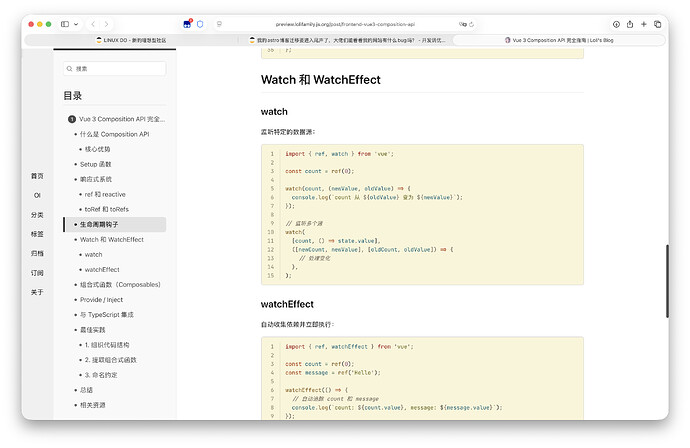Jump to Setup 函数 section
Screen dimensions: 690x448
click(x=95, y=164)
